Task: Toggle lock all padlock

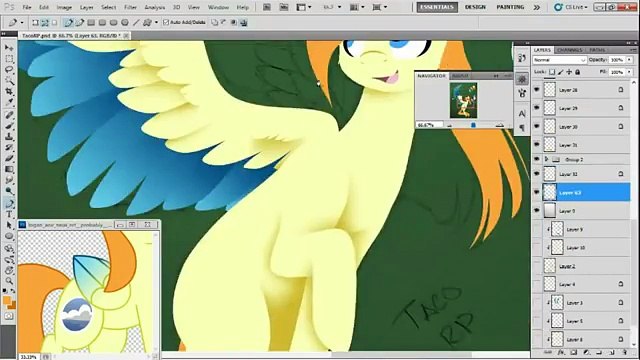Action: tap(578, 72)
